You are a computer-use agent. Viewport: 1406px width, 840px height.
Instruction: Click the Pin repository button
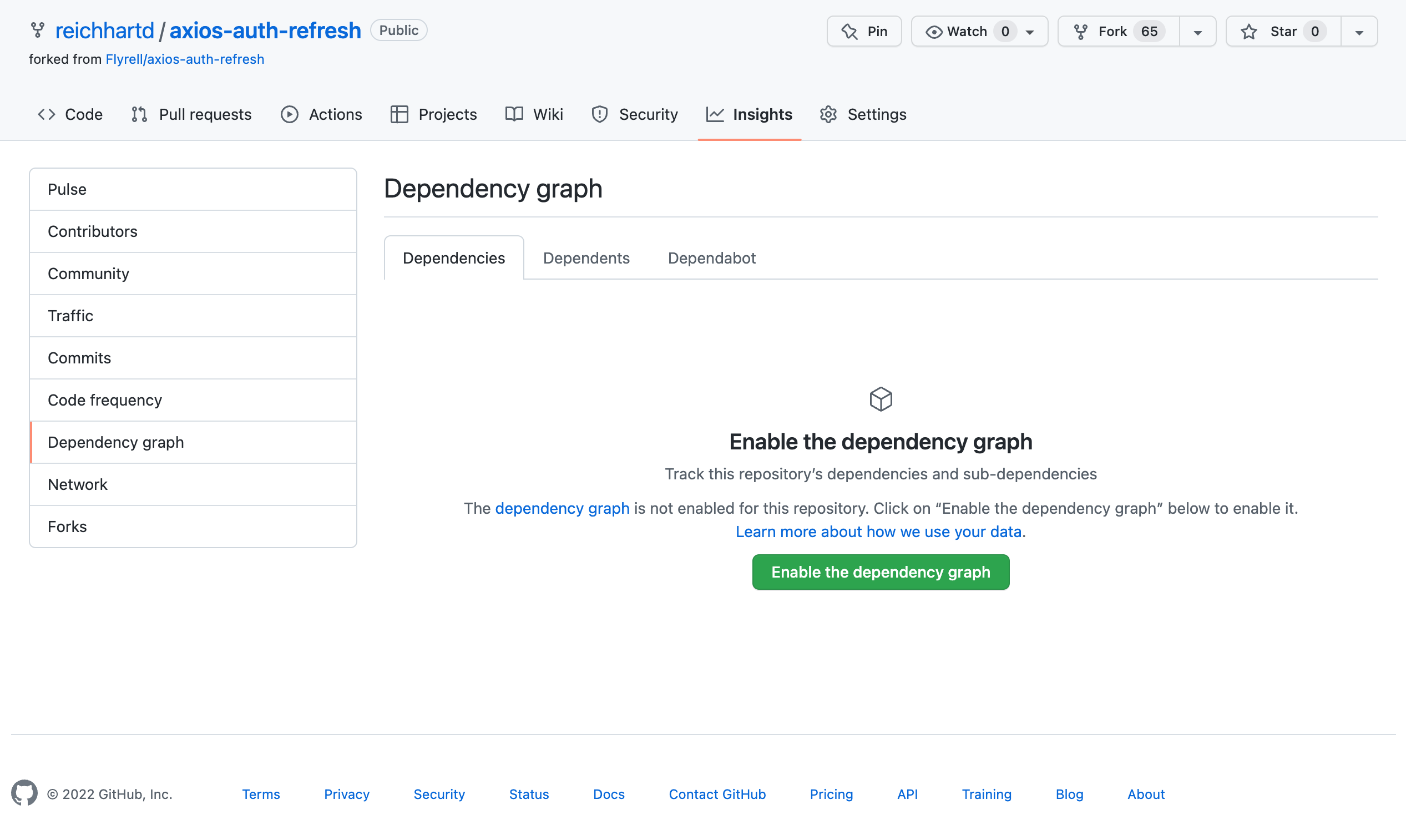(864, 31)
